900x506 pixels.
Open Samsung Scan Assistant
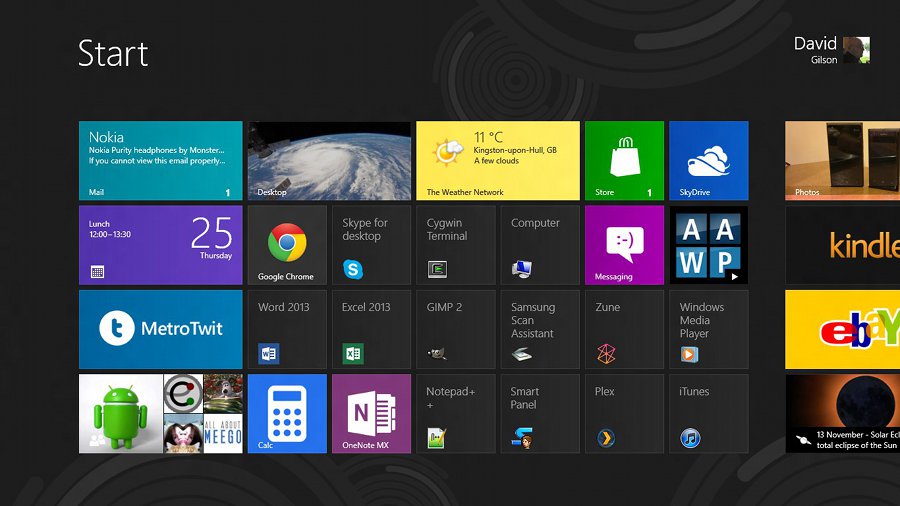[540, 329]
